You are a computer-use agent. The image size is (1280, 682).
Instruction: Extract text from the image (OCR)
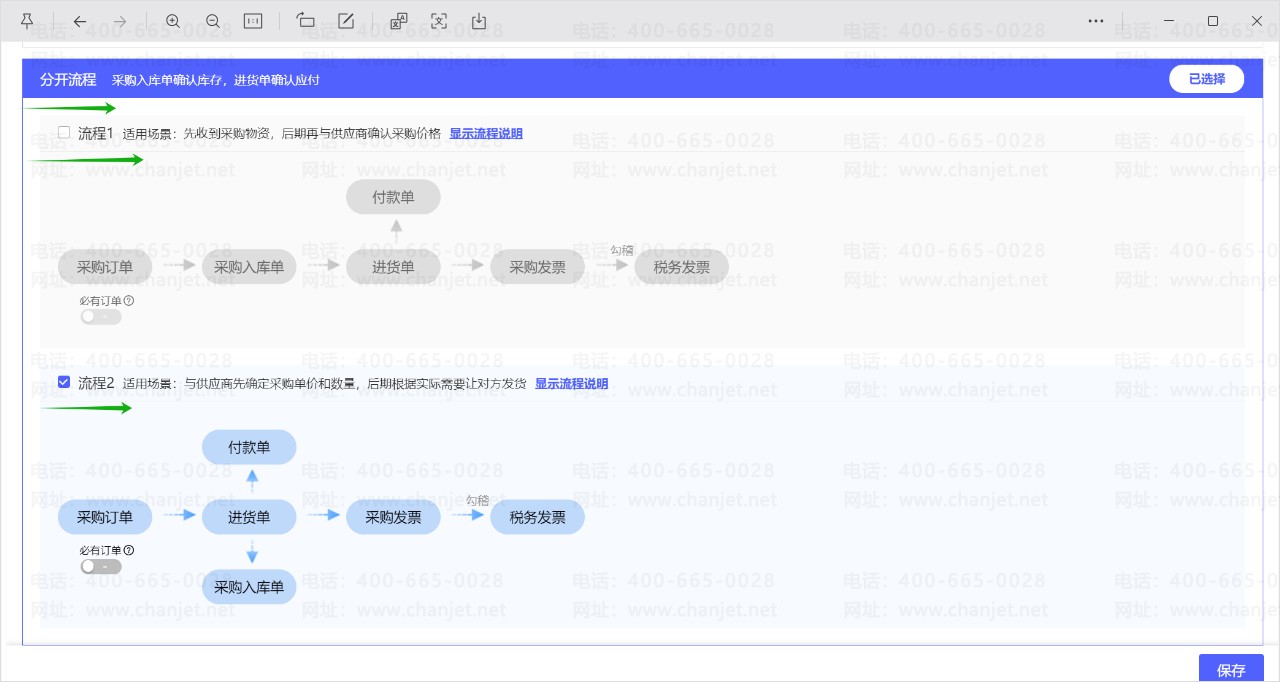tap(439, 21)
